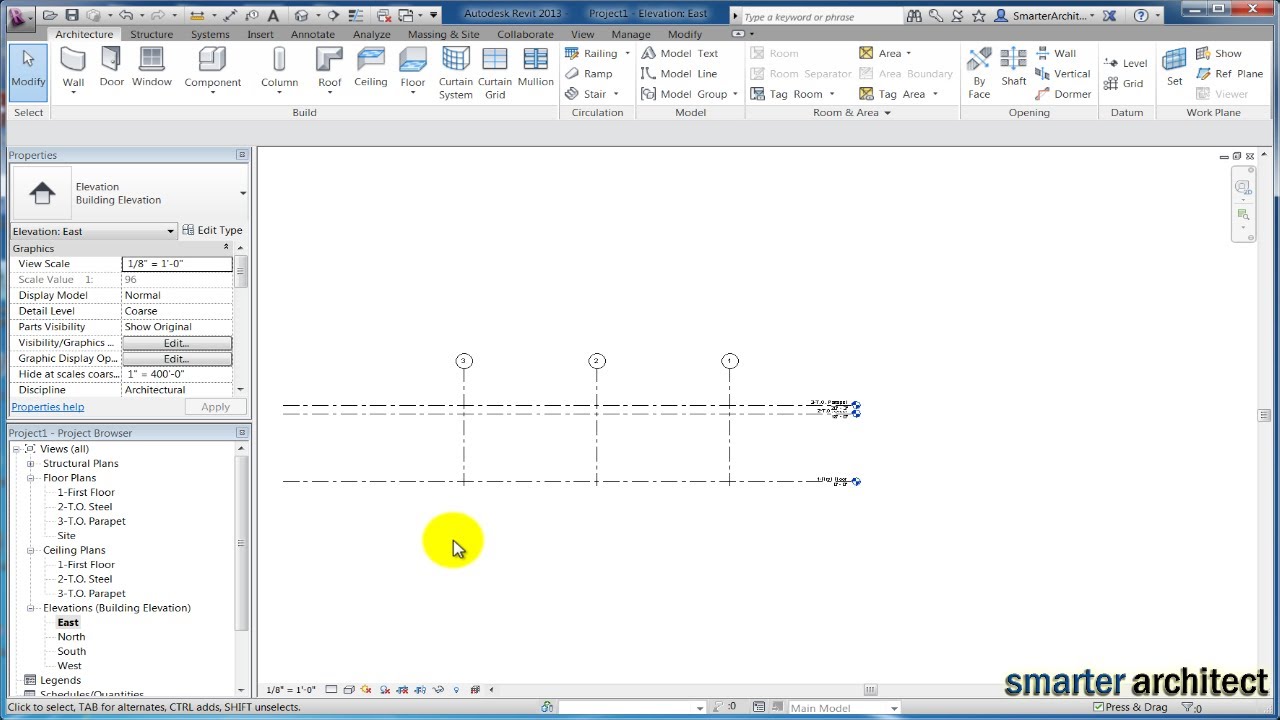Add a Level datum

pos(1126,63)
